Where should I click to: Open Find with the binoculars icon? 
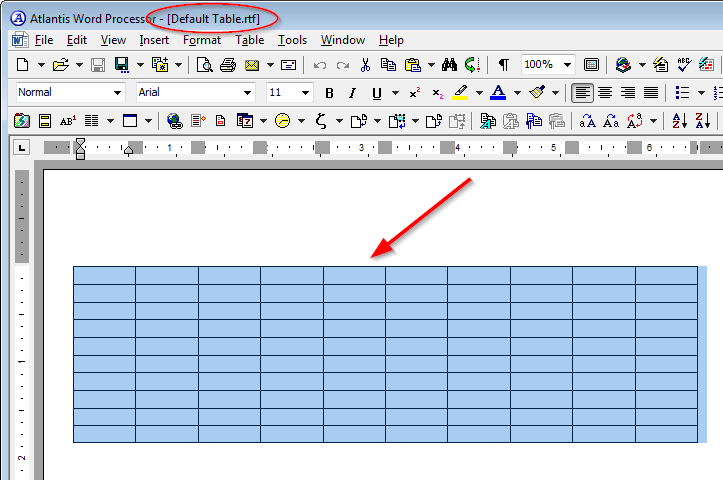pyautogui.click(x=449, y=65)
